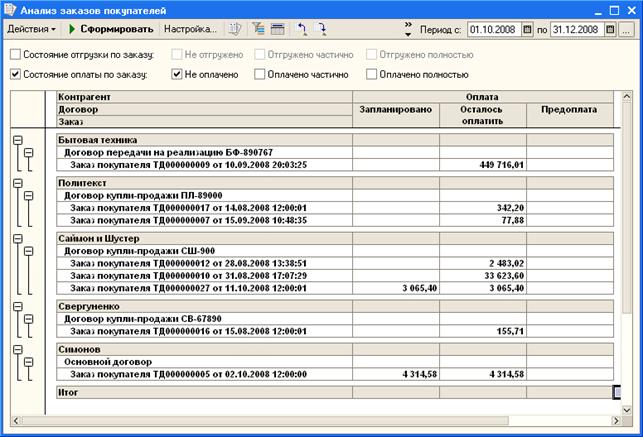The height and width of the screenshot is (437, 643).
Task: Click the first blue curved-arrow toolbar icon
Action: click(302, 30)
